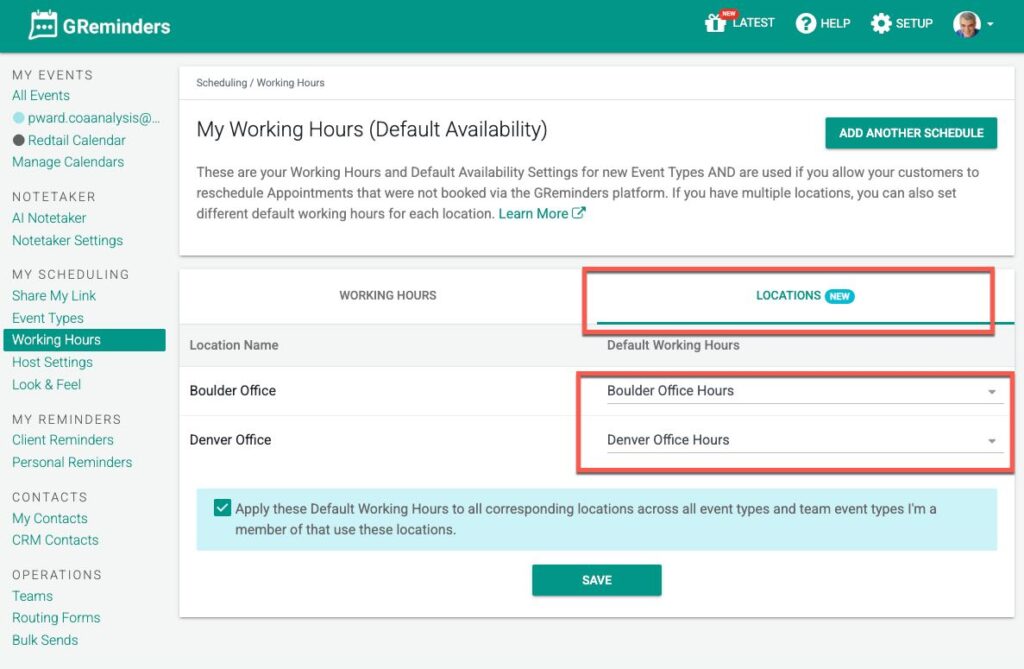Click the Add Another Schedule button
1024x669 pixels.
[x=910, y=133]
